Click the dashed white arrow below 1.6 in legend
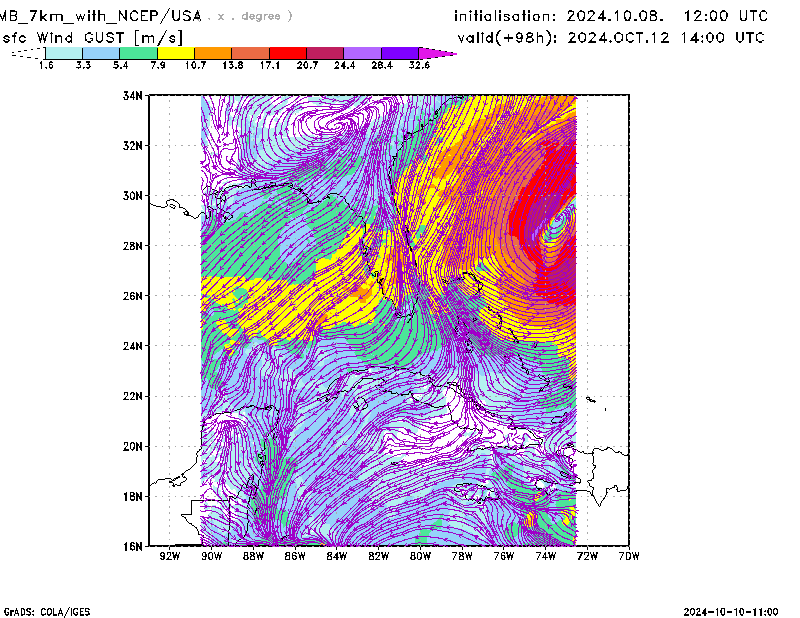Image resolution: width=800 pixels, height=618 pixels. [x=28, y=53]
